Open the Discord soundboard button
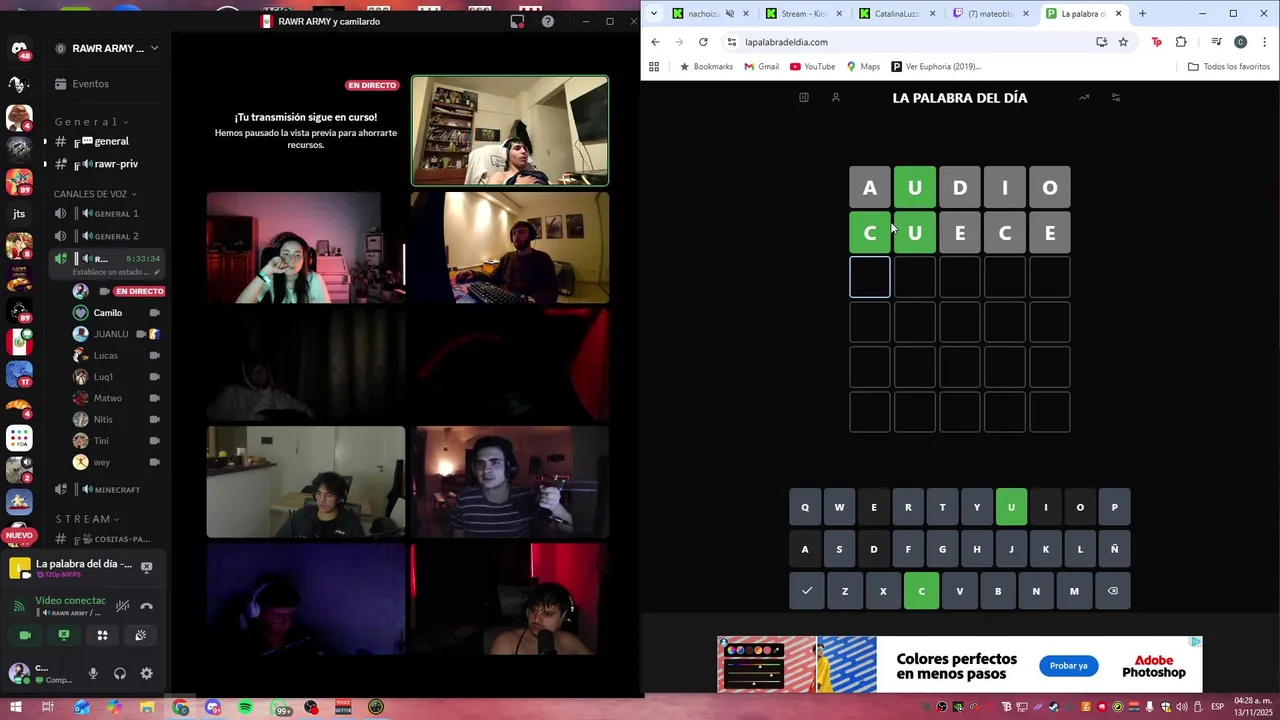Image resolution: width=1280 pixels, height=720 pixels. 140,635
